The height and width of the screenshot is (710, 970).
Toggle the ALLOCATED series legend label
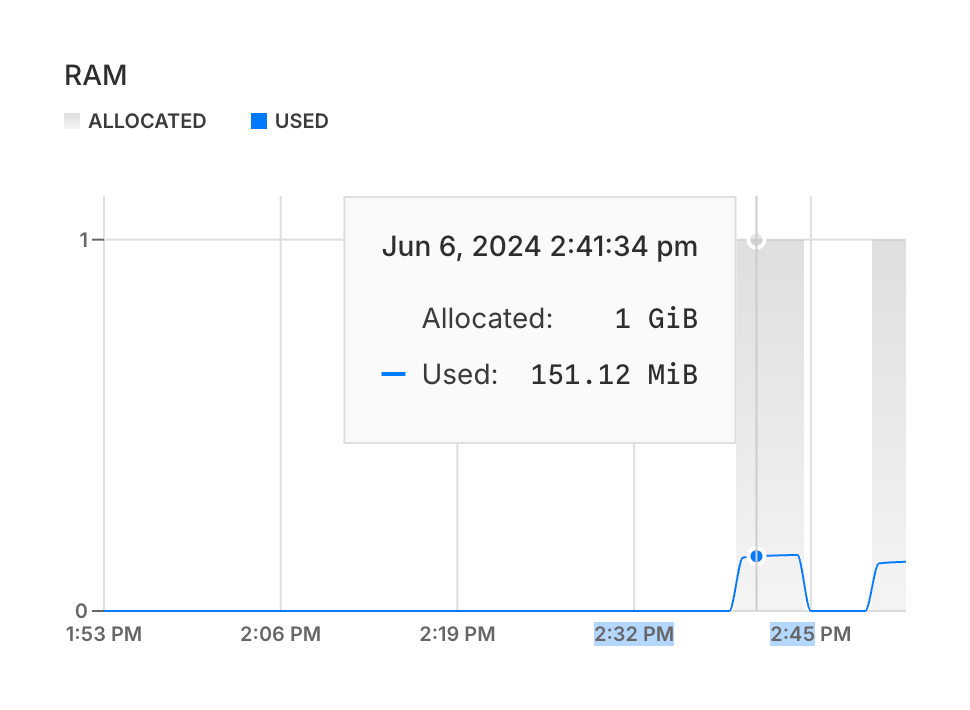coord(147,121)
